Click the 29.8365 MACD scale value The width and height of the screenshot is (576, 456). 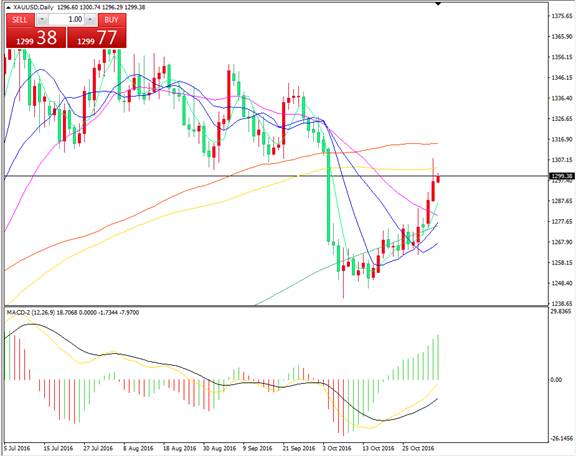561,312
